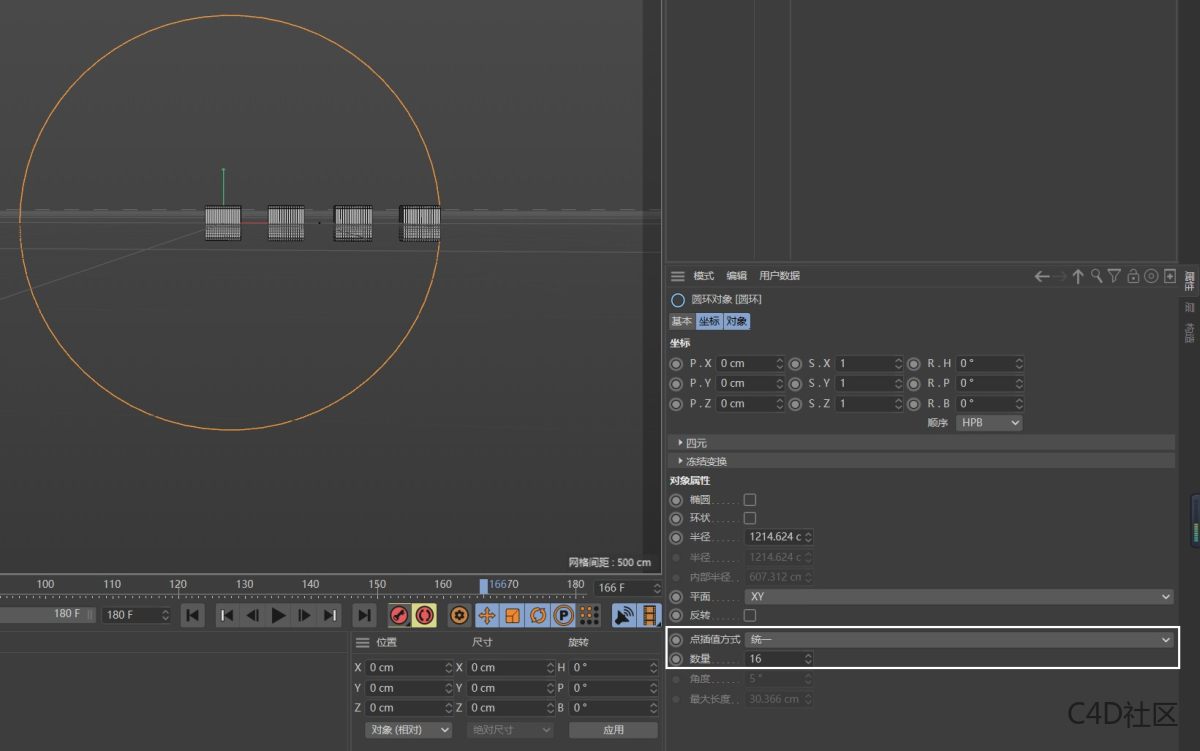Open the 点插值方式 interpolation dropdown
The height and width of the screenshot is (751, 1200).
(958, 639)
